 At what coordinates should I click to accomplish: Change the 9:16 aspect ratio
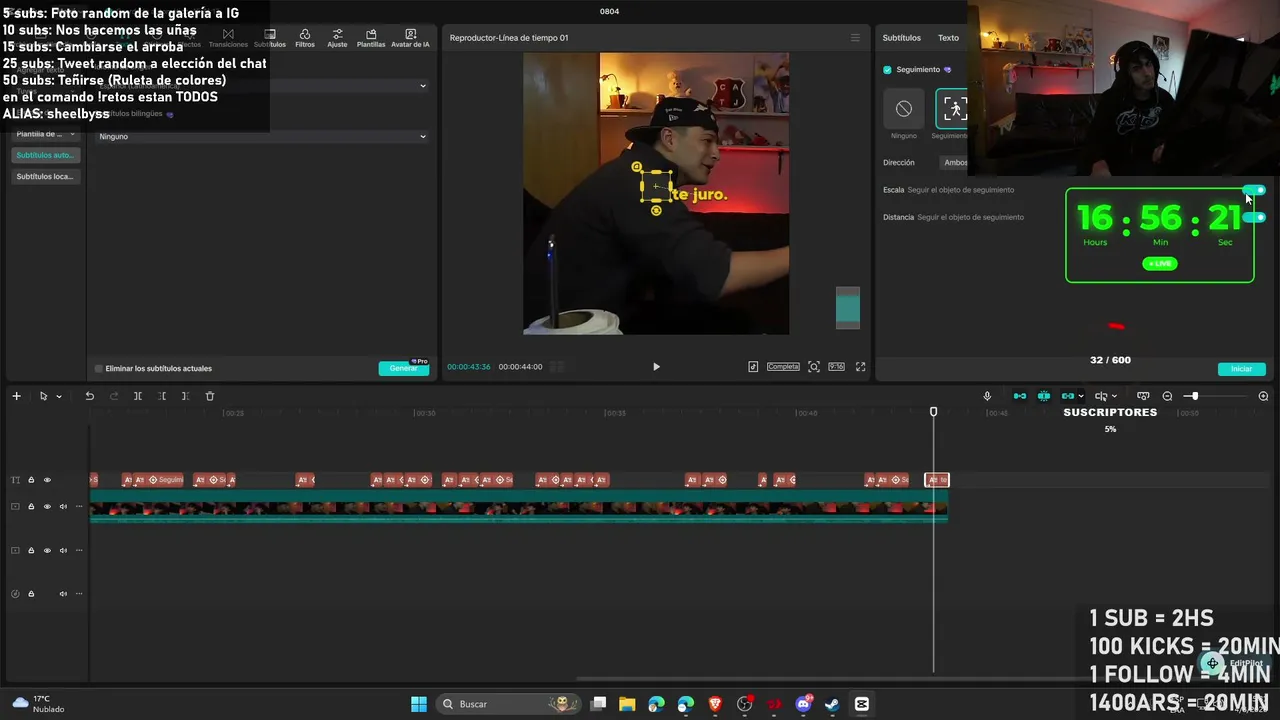pyautogui.click(x=836, y=367)
